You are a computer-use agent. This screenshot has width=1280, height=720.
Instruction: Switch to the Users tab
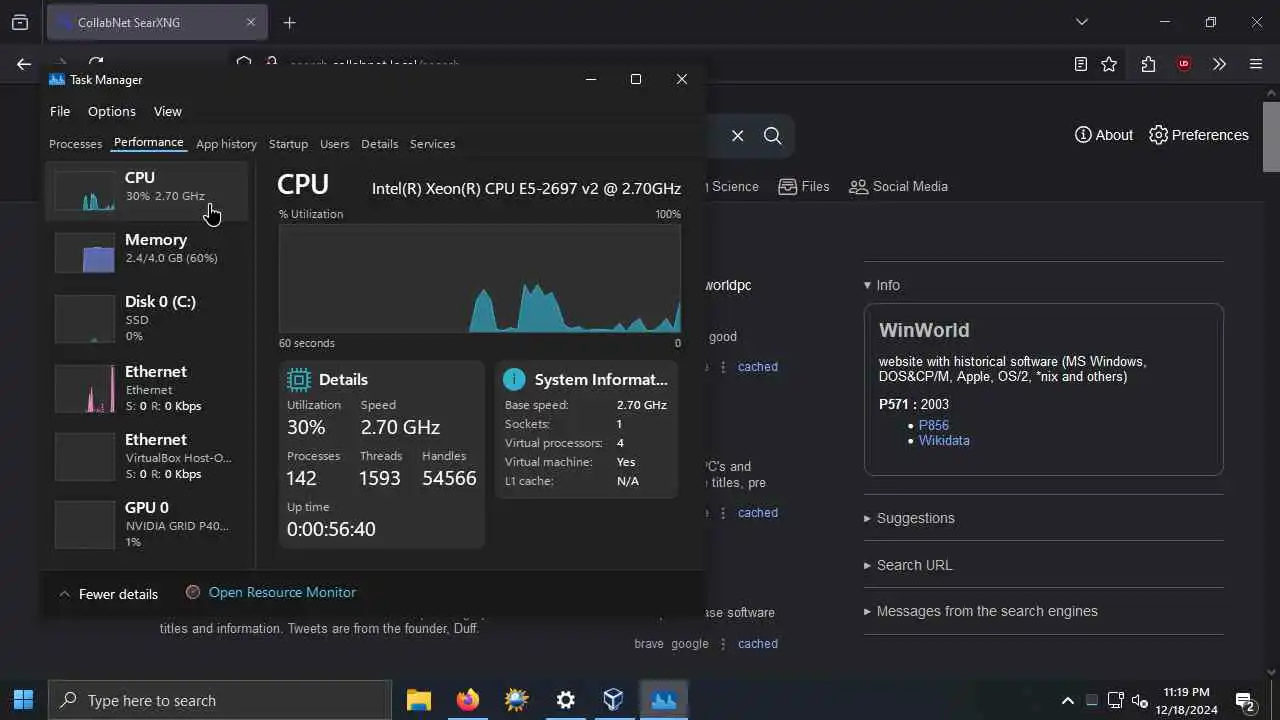[x=334, y=144]
